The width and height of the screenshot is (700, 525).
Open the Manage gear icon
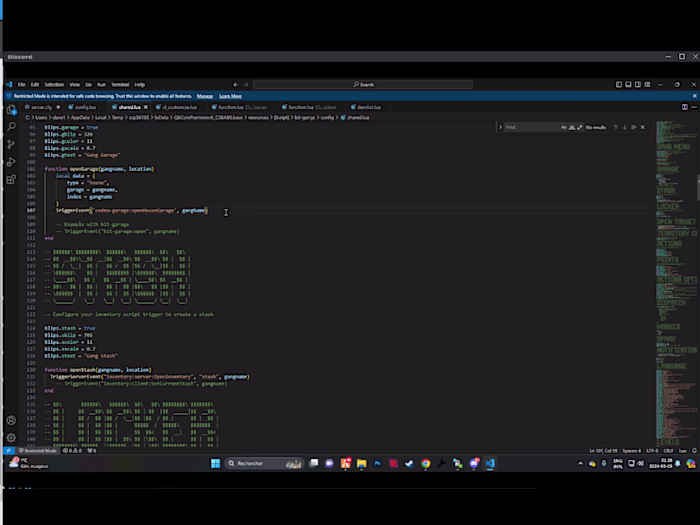pos(12,438)
